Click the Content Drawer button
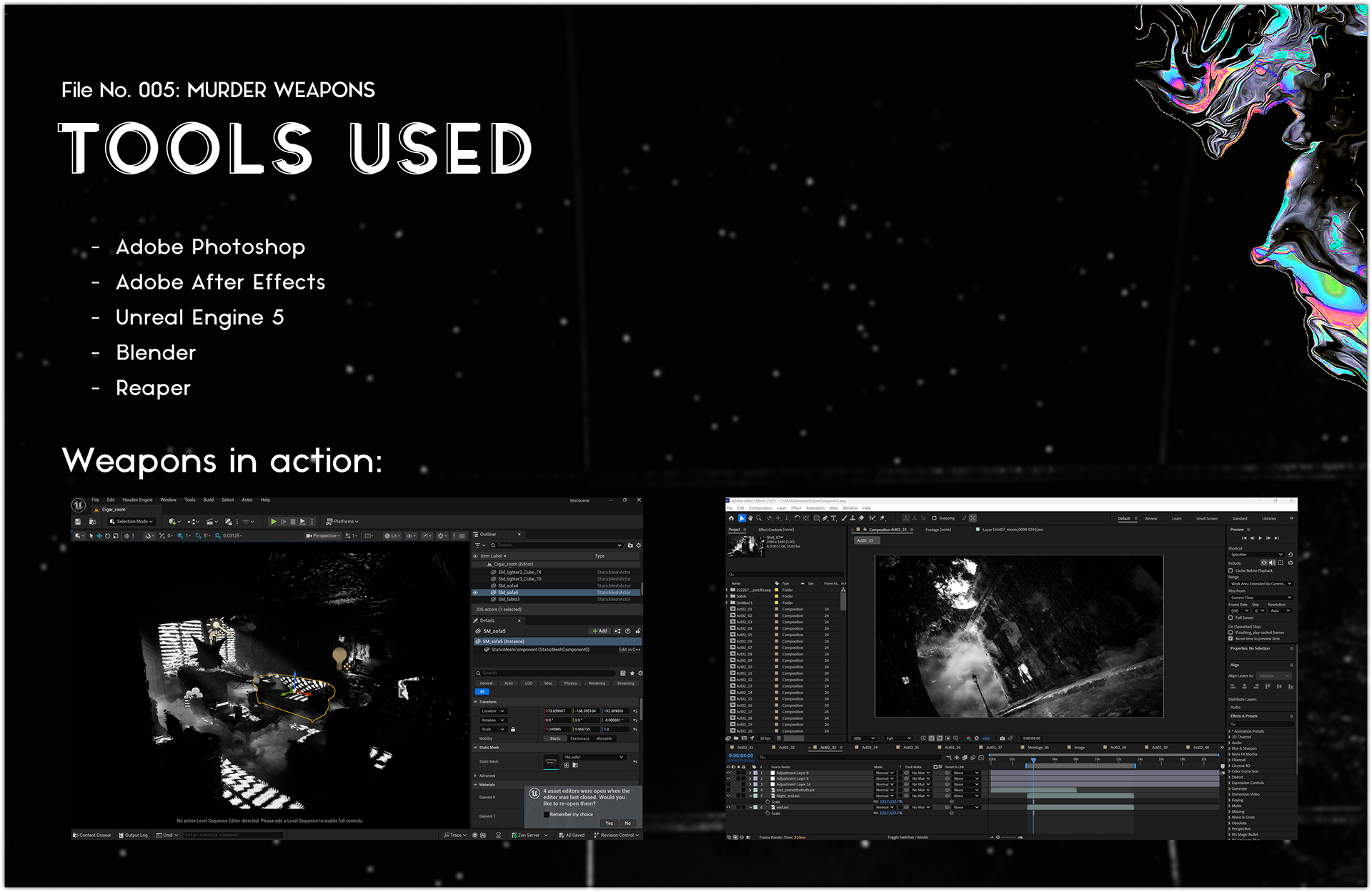Screen dimensions: 1372x892 coord(92,835)
